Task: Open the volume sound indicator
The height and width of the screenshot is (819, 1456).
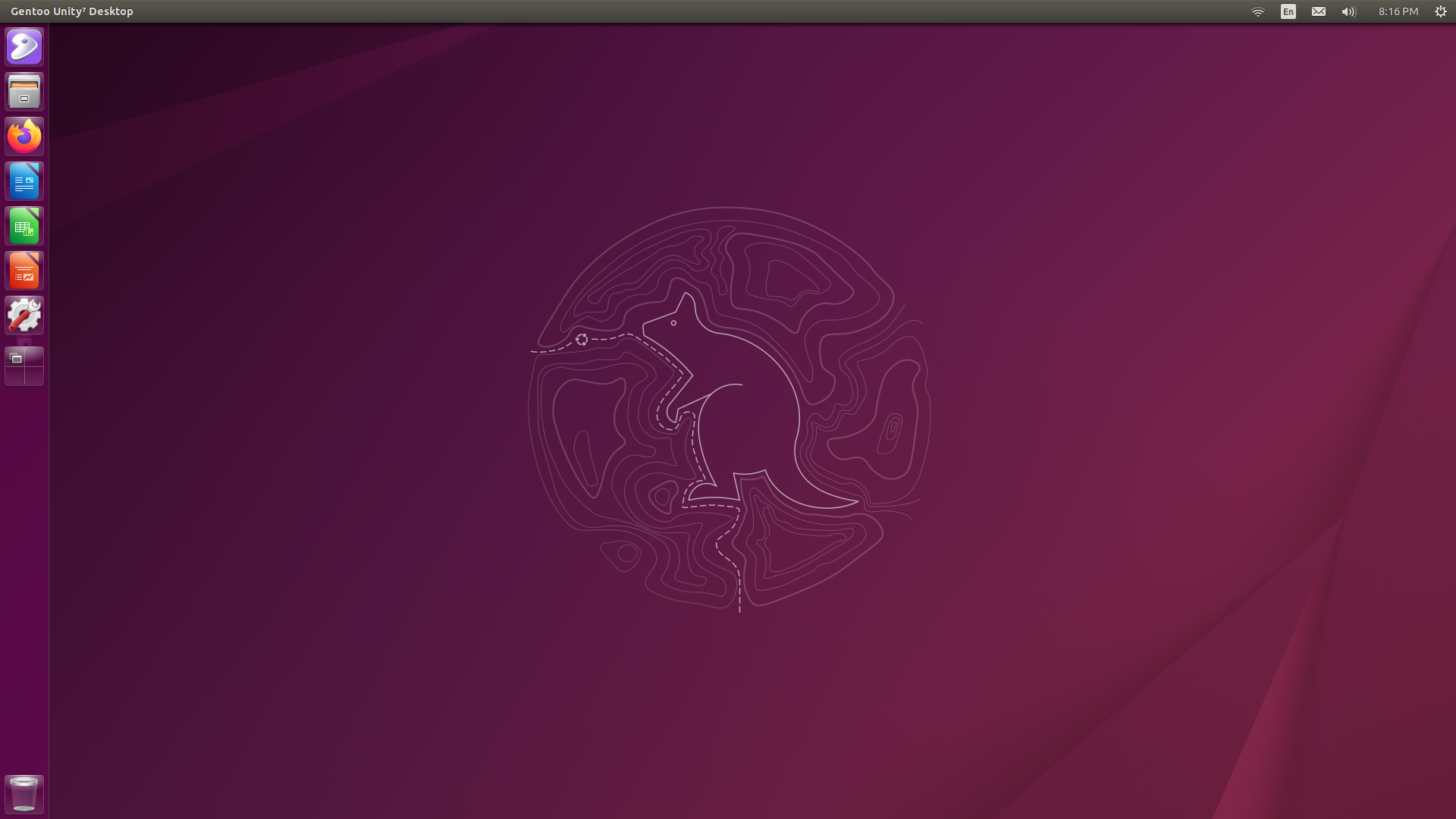Action: [x=1348, y=11]
